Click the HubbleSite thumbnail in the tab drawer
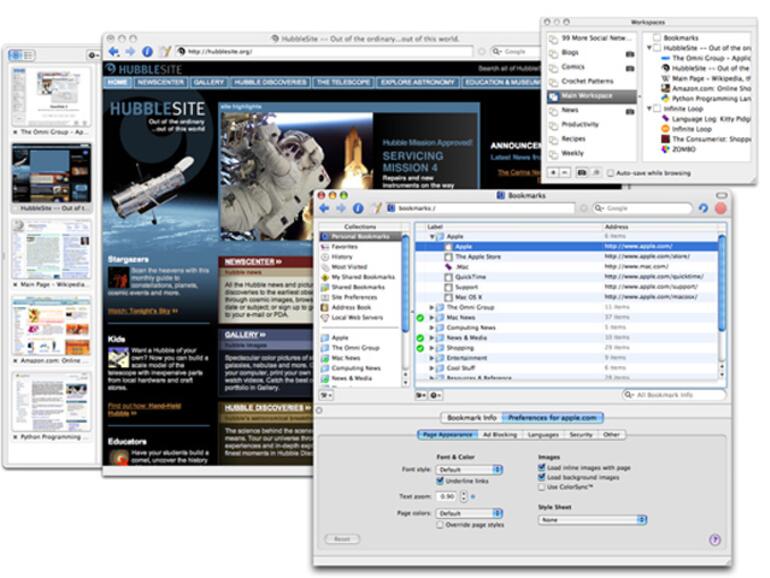This screenshot has width=770, height=578. tap(52, 173)
